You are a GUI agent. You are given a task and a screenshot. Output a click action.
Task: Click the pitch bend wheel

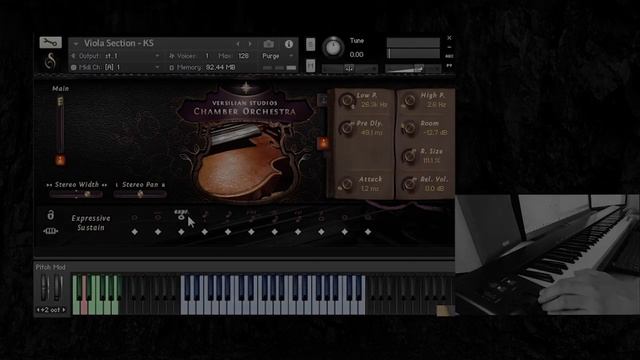pos(44,288)
